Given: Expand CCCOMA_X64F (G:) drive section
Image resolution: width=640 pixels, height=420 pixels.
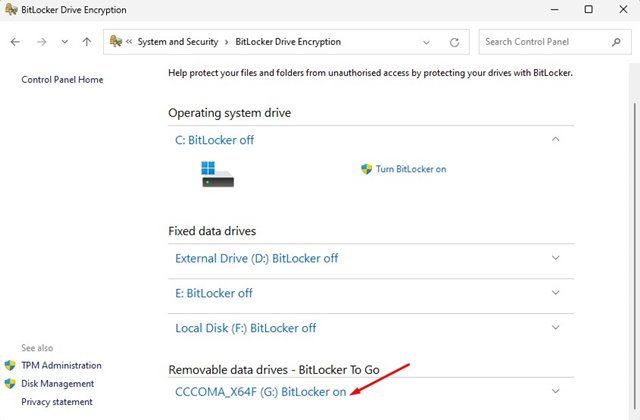Looking at the screenshot, I should [x=556, y=392].
